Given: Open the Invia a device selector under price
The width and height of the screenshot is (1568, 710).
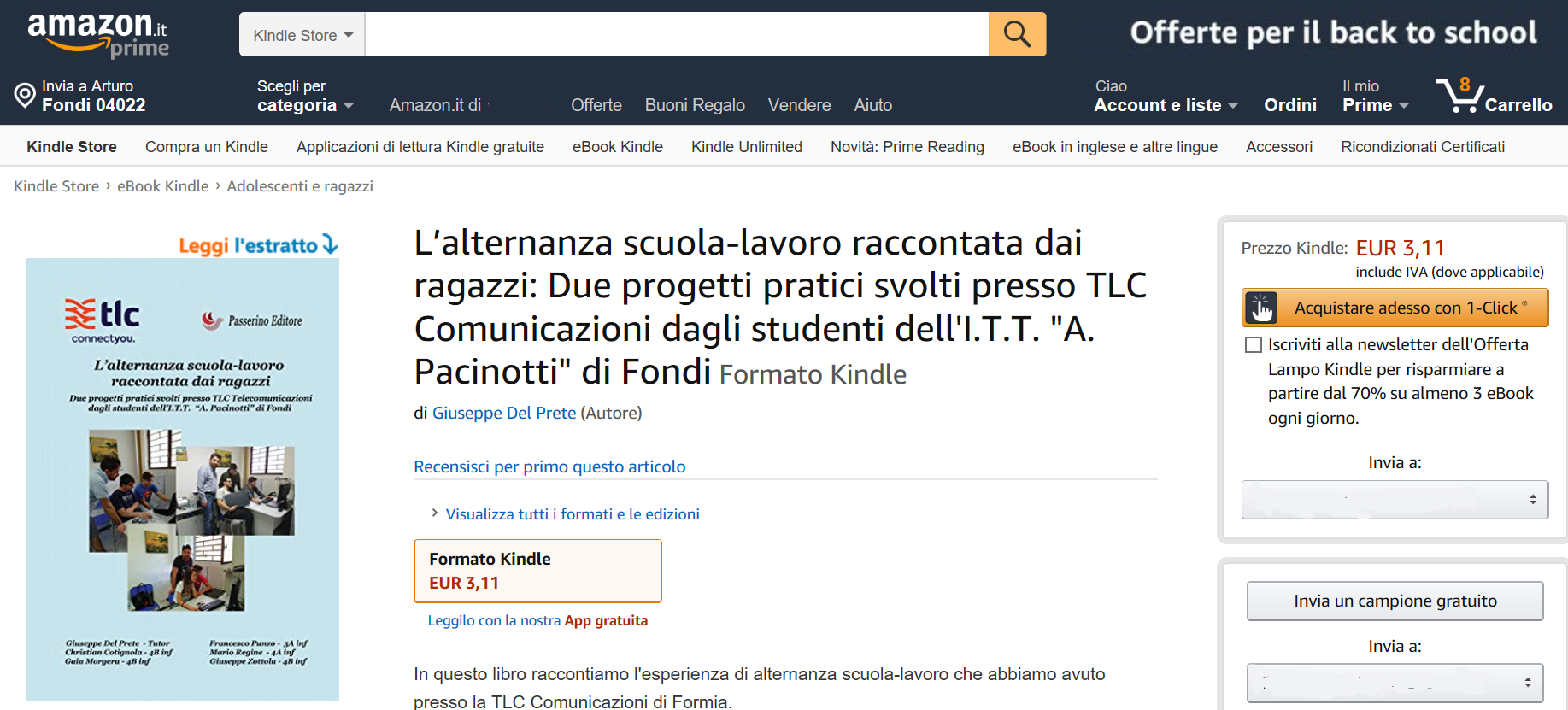Looking at the screenshot, I should [1394, 500].
